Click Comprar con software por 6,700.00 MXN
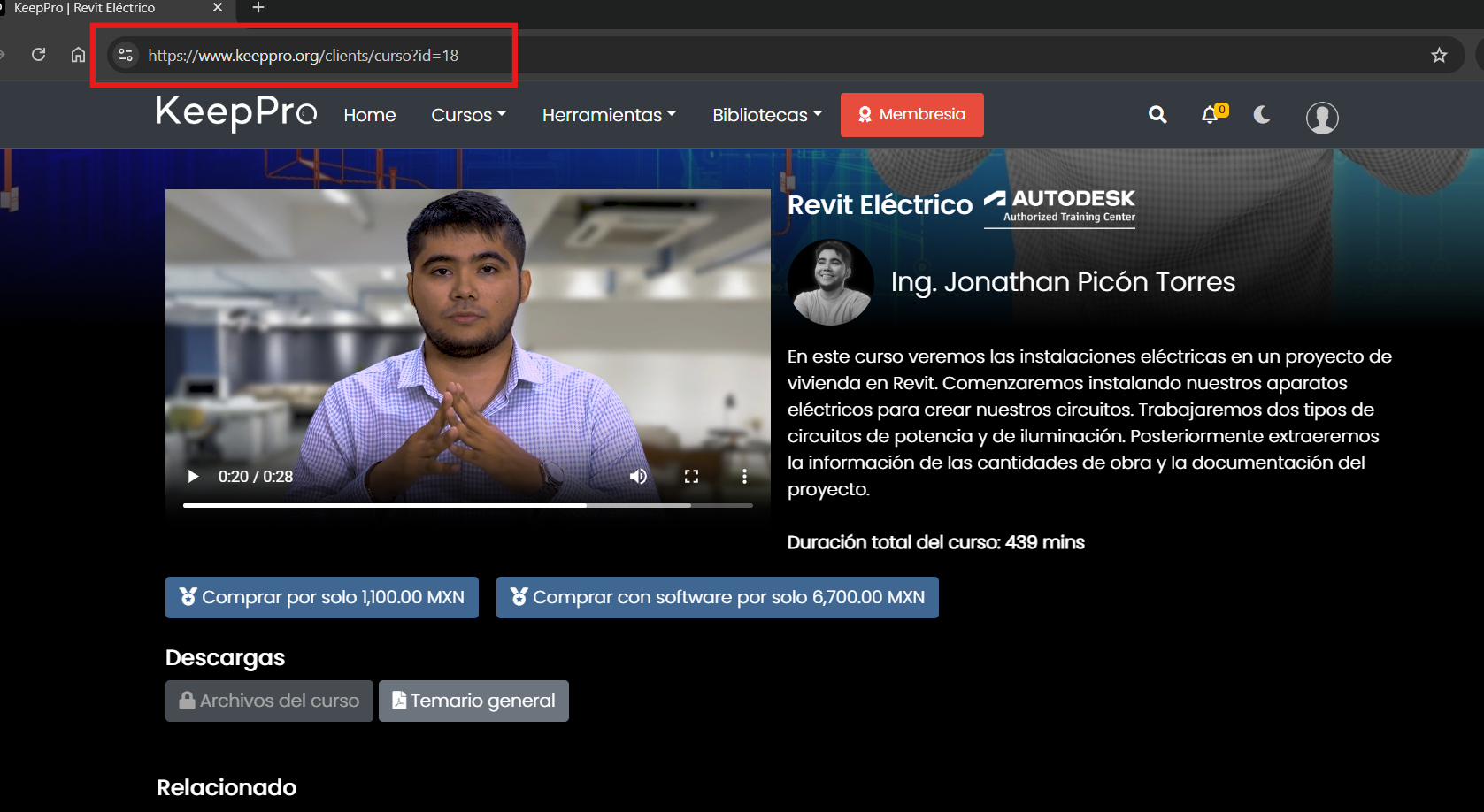1484x812 pixels. pos(718,597)
